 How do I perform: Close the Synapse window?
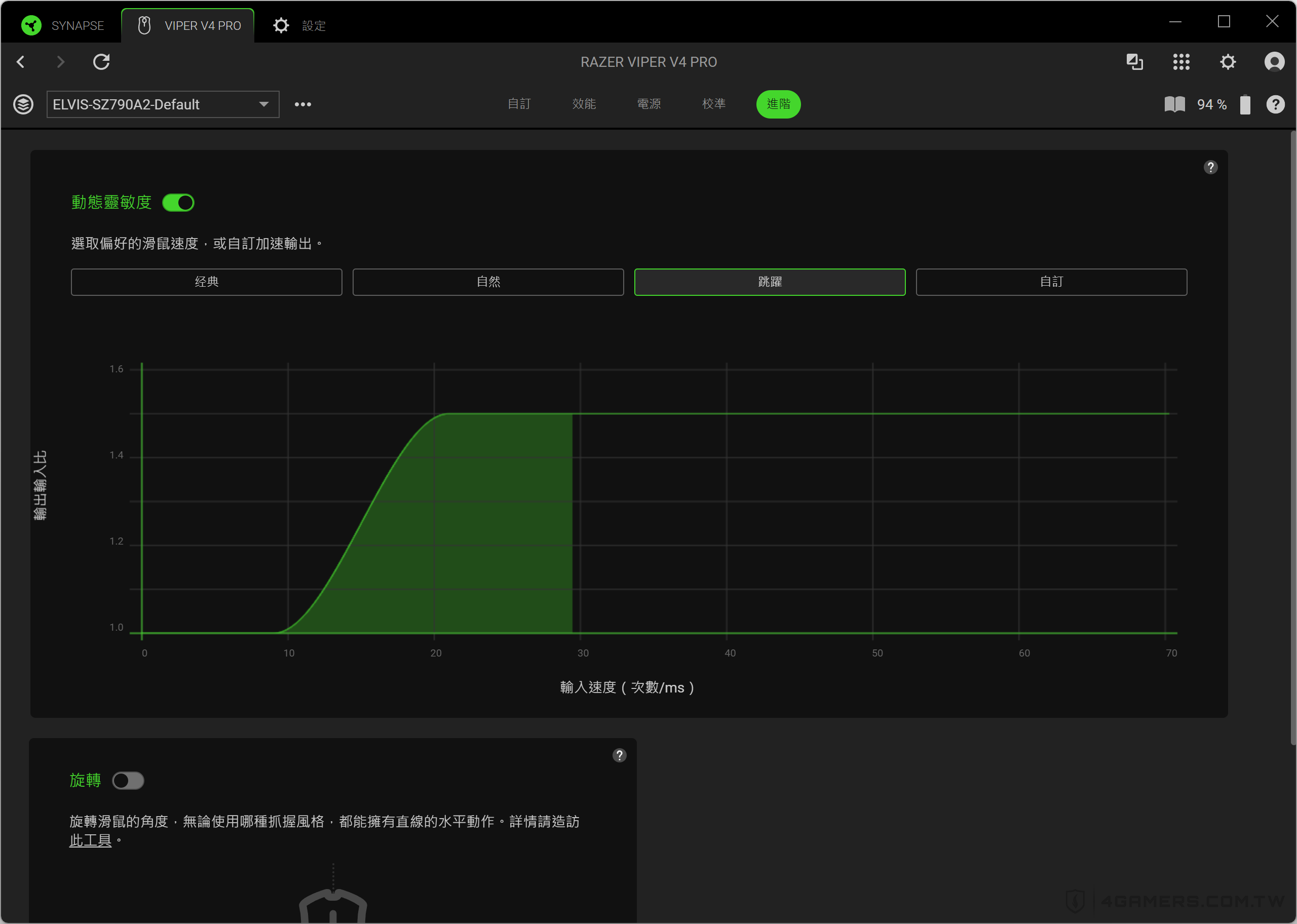click(x=1272, y=22)
